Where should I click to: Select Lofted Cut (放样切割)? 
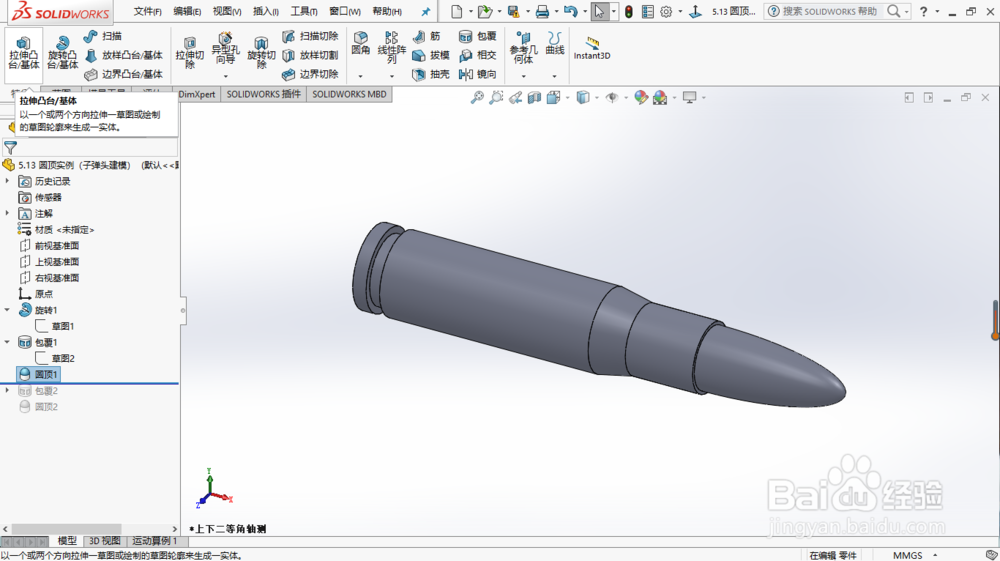coord(310,55)
